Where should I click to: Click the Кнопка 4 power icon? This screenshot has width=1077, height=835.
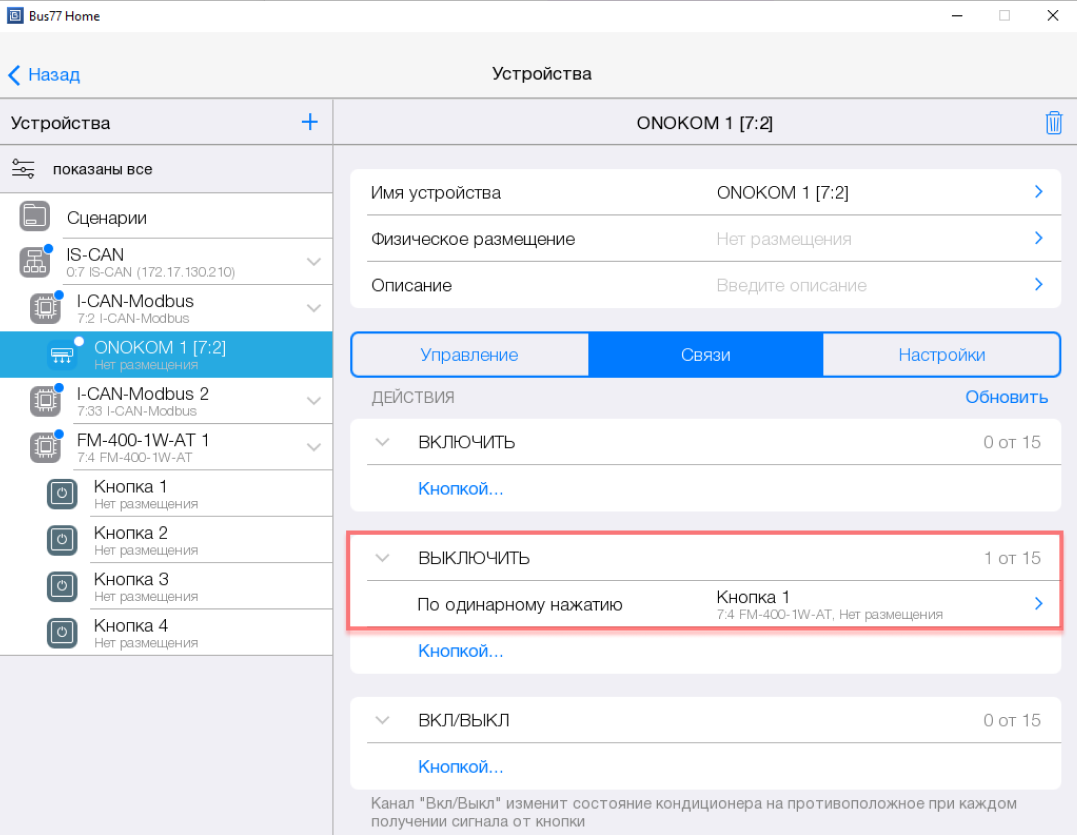pyautogui.click(x=62, y=633)
